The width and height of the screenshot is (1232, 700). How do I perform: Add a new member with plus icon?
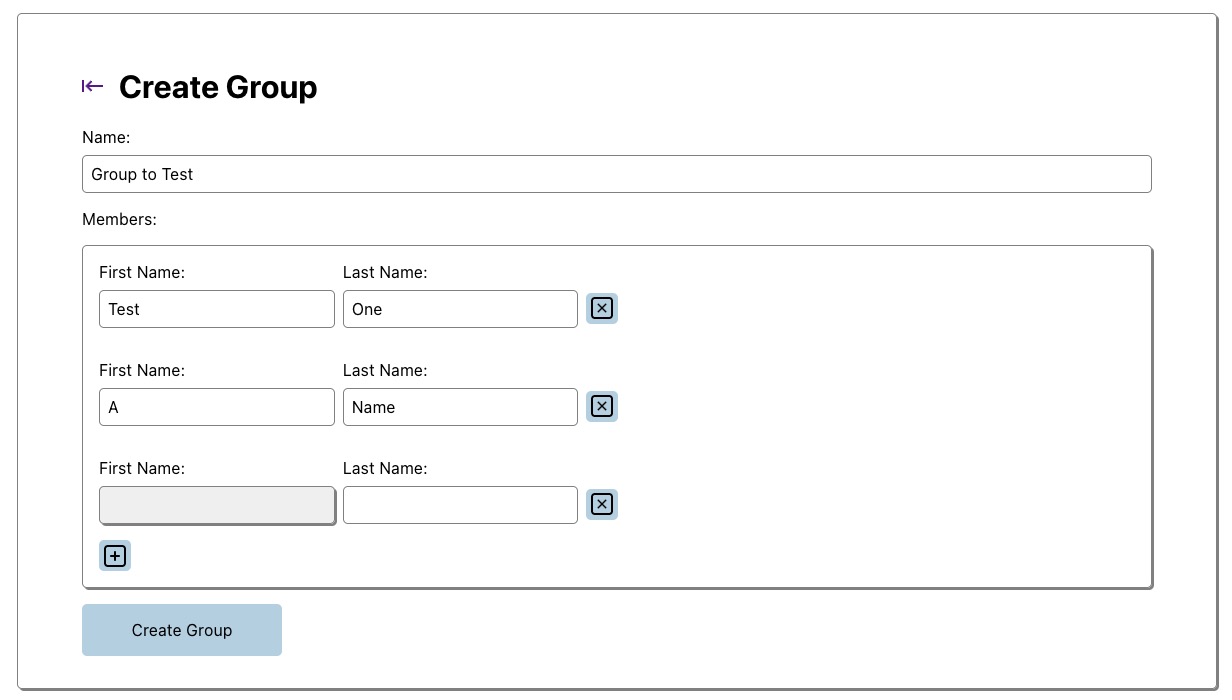pos(115,556)
